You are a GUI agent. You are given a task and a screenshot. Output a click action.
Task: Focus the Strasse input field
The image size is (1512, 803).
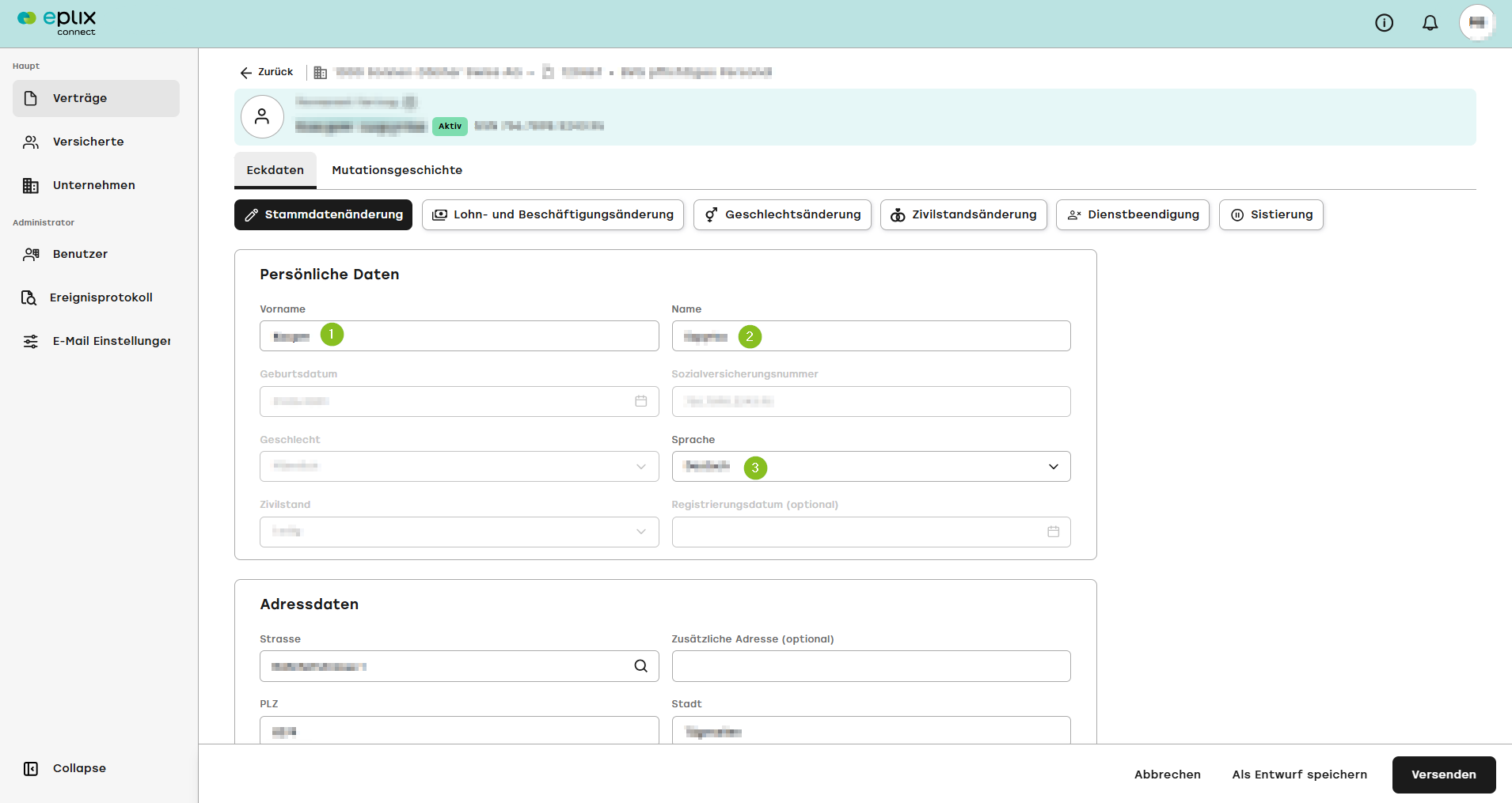(459, 666)
